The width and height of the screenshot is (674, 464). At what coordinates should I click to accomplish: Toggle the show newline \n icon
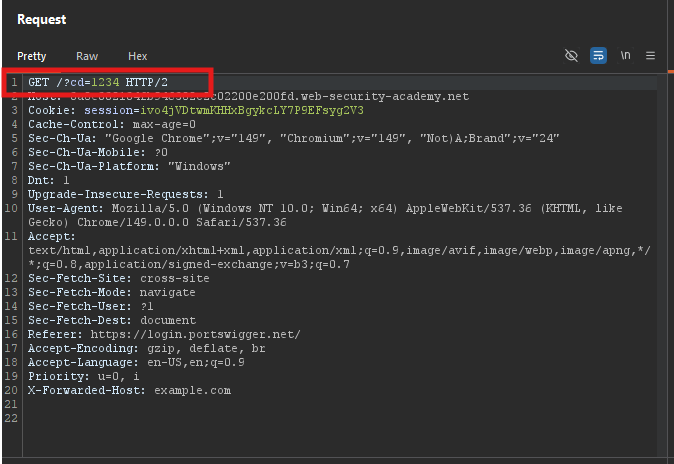click(x=625, y=55)
